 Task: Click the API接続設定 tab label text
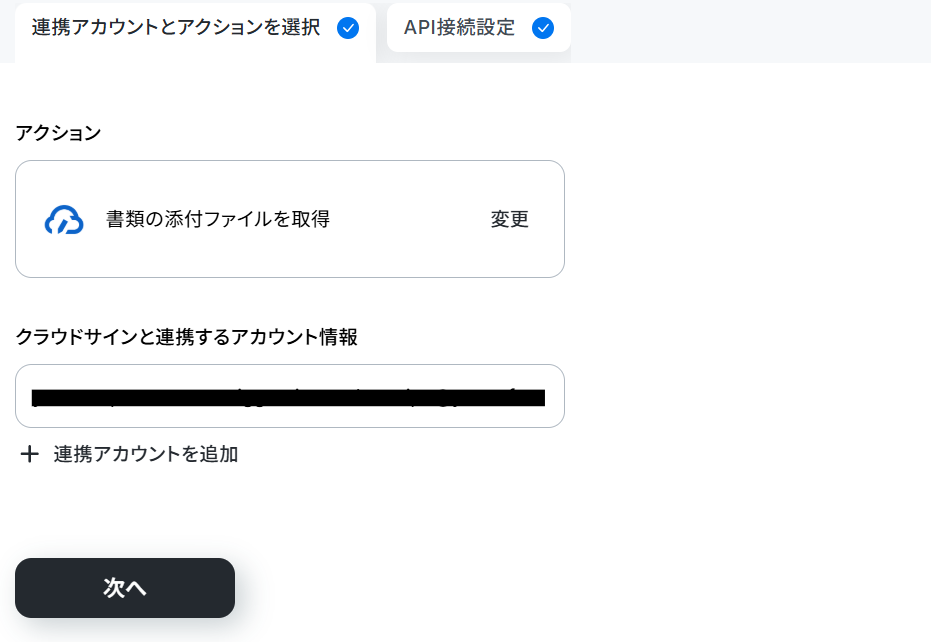pyautogui.click(x=459, y=27)
